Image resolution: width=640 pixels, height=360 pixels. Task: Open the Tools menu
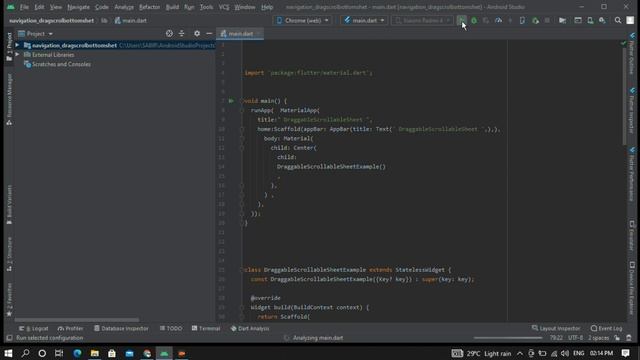(x=206, y=7)
